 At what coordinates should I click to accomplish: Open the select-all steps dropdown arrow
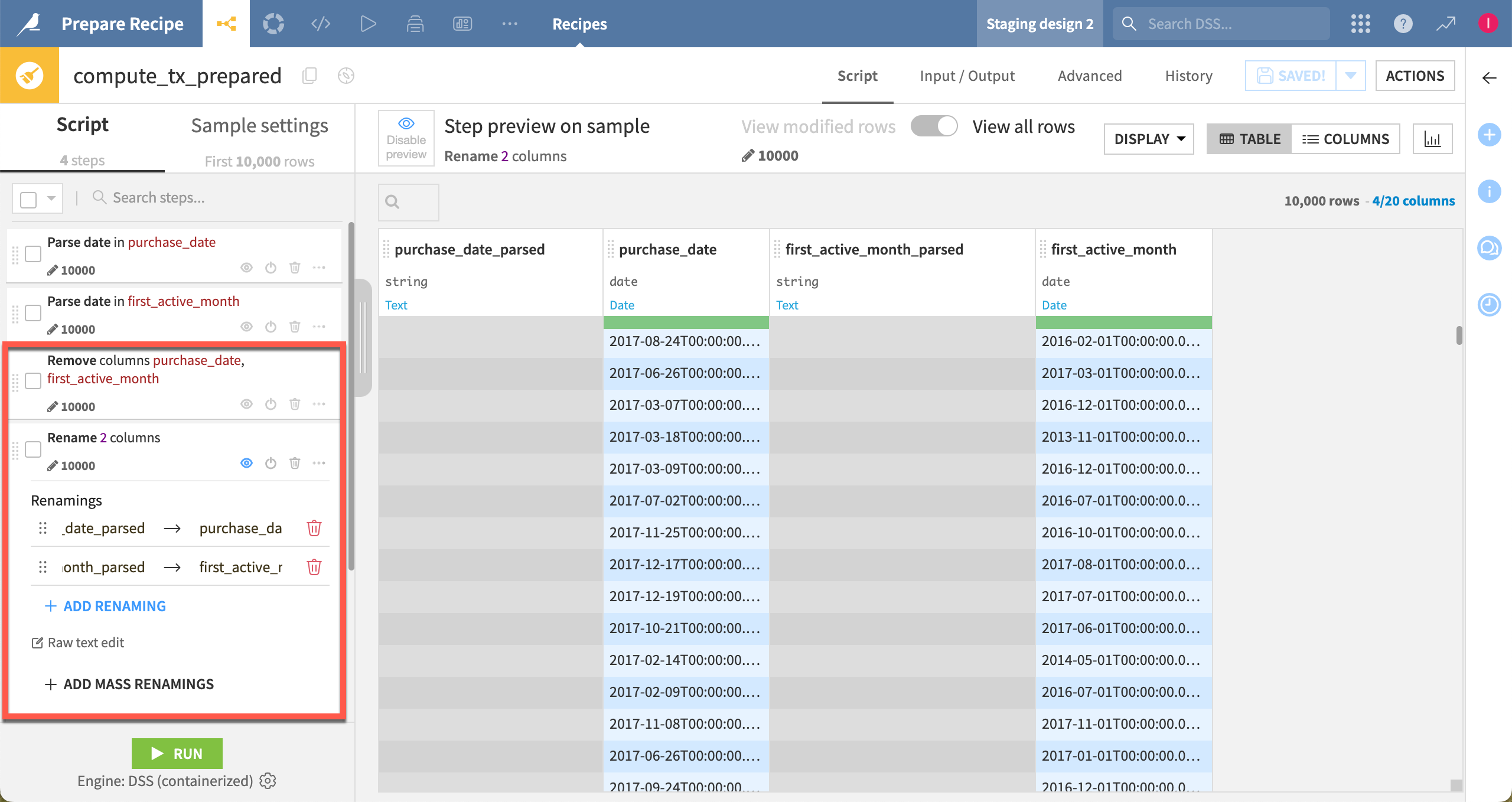coord(51,198)
